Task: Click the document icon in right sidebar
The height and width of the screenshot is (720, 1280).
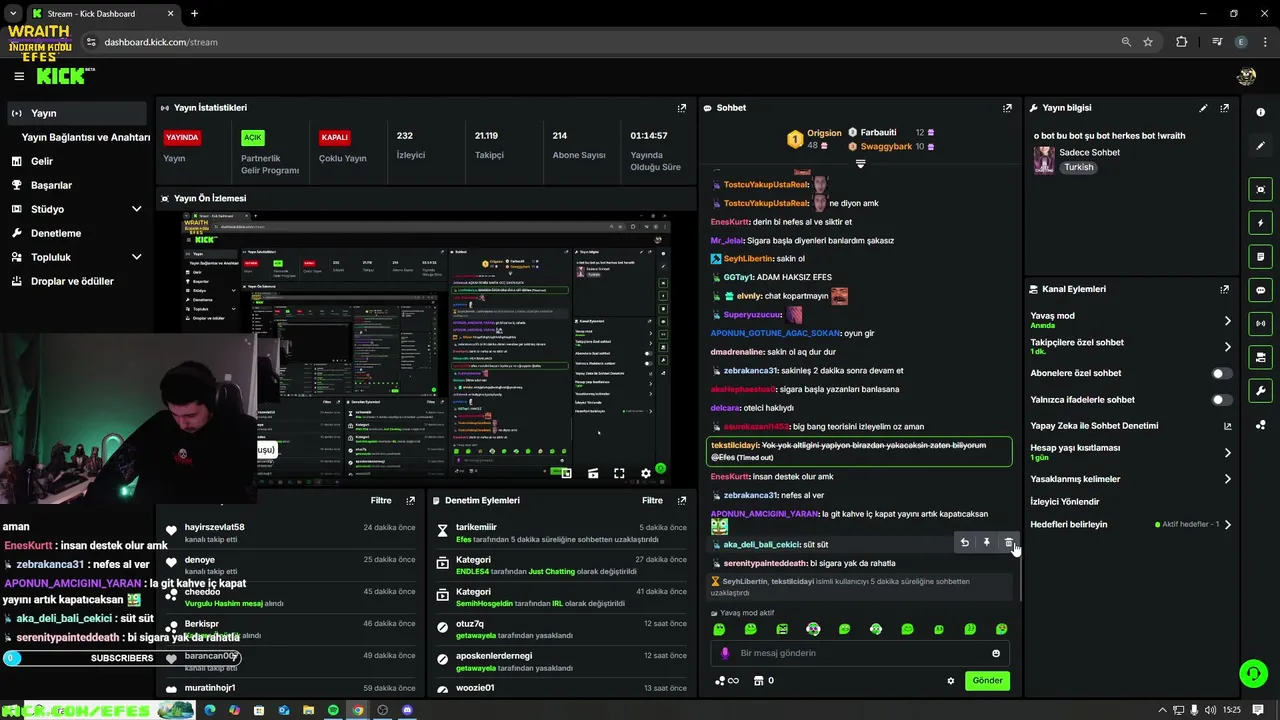Action: tap(1261, 256)
